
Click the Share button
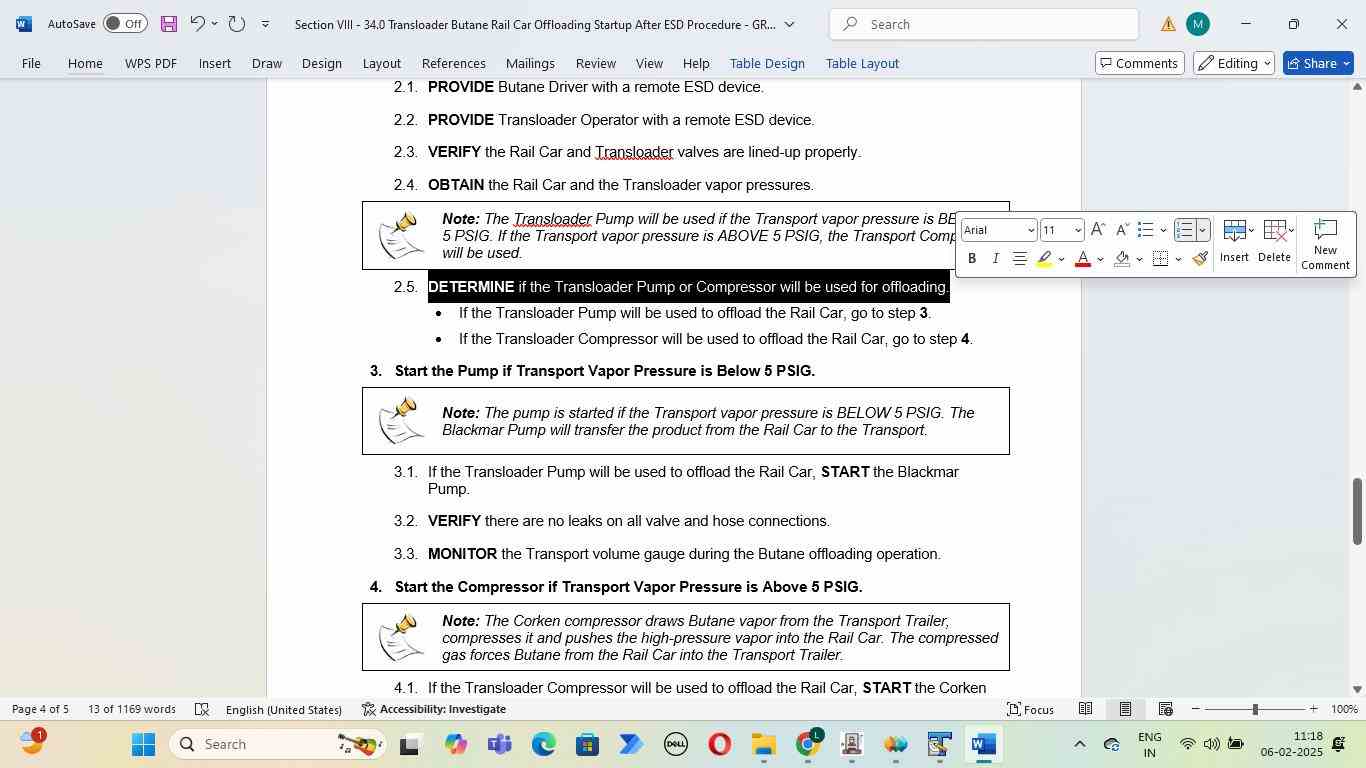pyautogui.click(x=1318, y=63)
